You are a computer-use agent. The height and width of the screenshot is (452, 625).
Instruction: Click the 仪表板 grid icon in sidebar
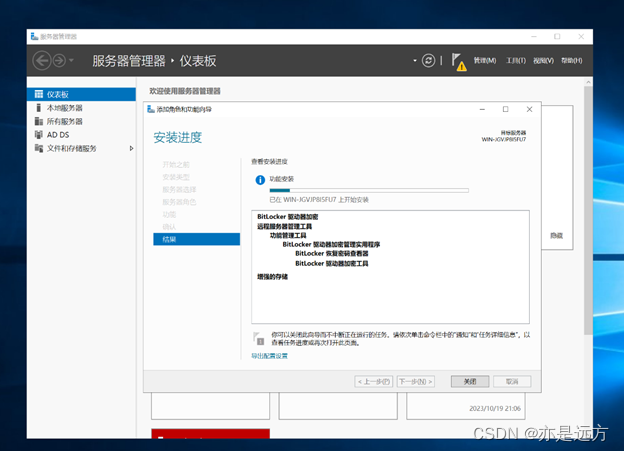(39, 94)
